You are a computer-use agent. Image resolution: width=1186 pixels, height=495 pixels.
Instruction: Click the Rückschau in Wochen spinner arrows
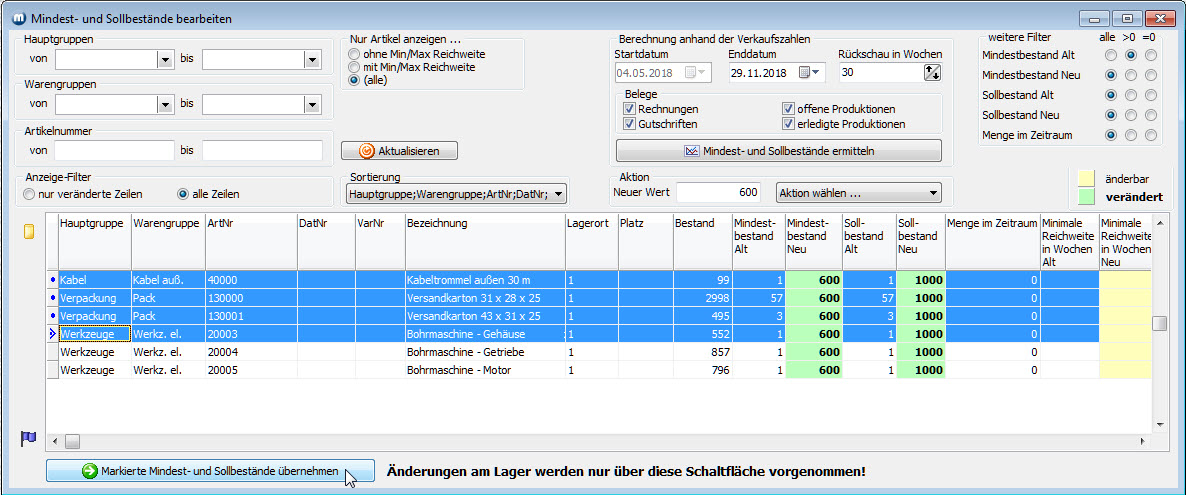pos(932,72)
